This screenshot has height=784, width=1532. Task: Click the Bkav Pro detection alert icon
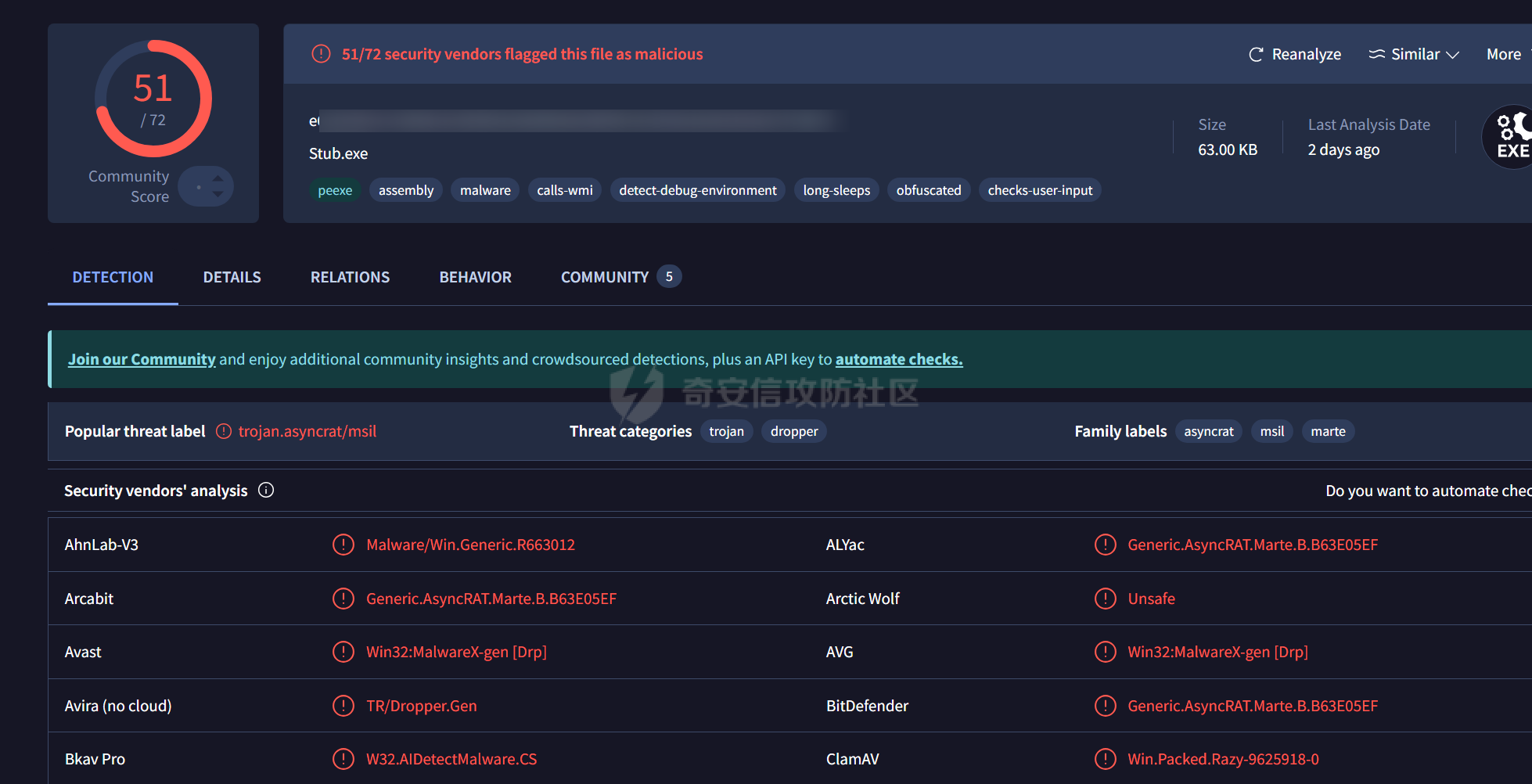343,759
